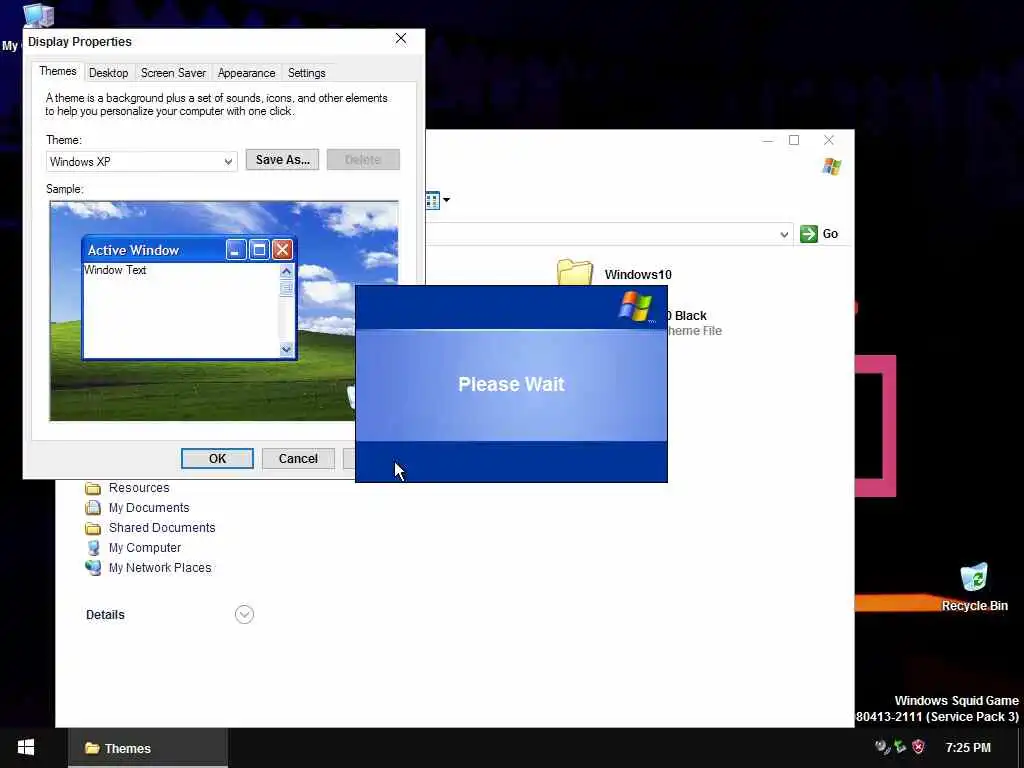Screen dimensions: 1024x768
Task: Click the sample Active Window minimize icon
Action: tap(236, 249)
